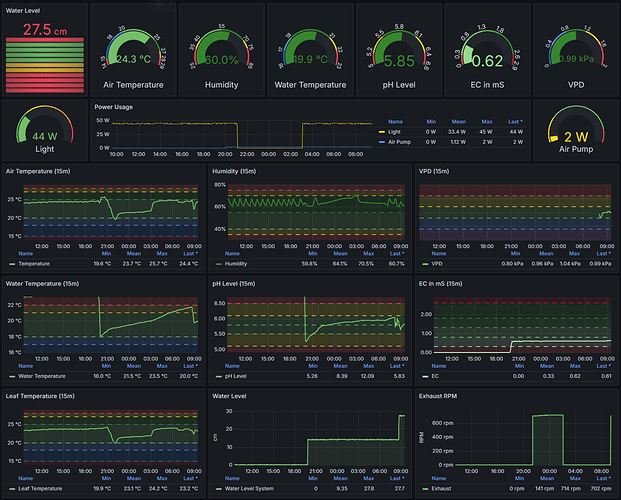Select the pH Level gauge showing 5.85
The image size is (621, 500).
pyautogui.click(x=399, y=56)
